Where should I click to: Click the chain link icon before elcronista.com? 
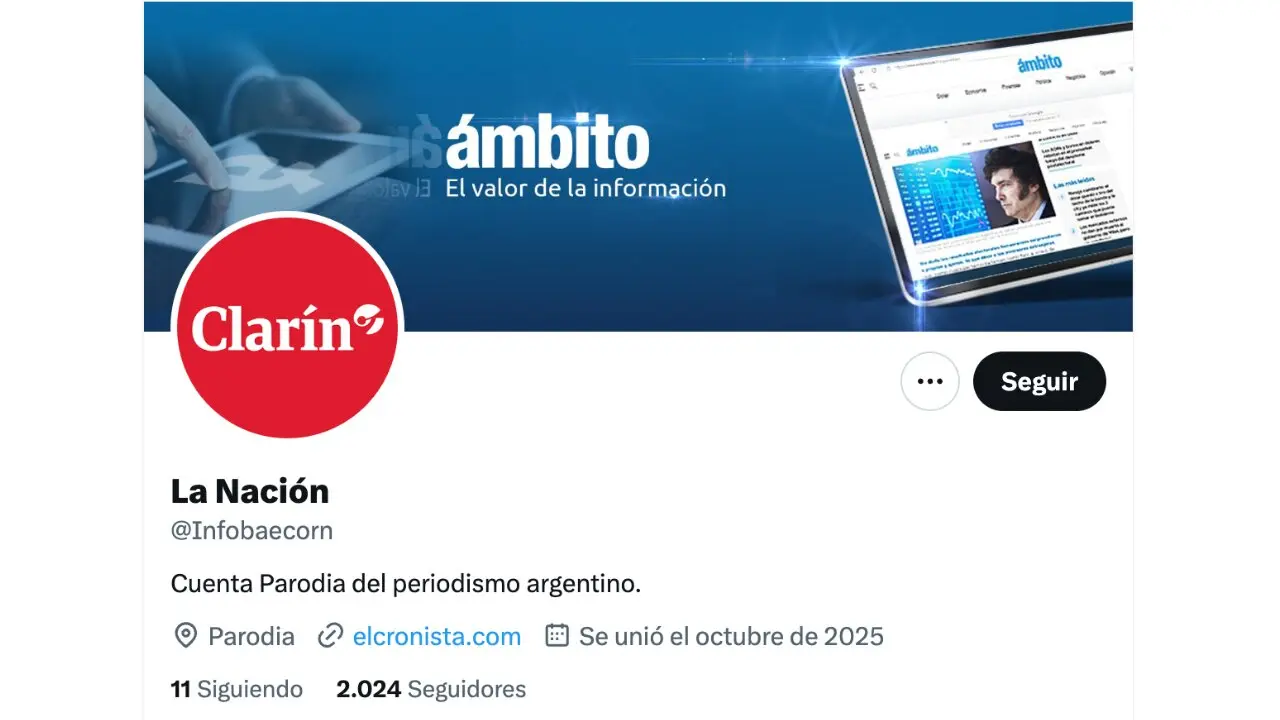[x=330, y=636]
